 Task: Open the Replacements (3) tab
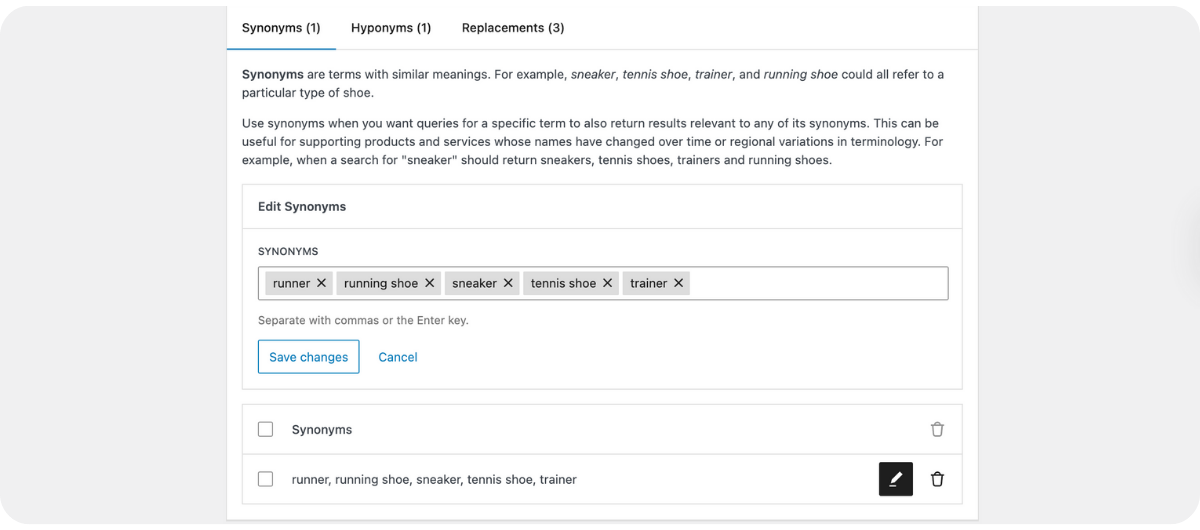513,28
